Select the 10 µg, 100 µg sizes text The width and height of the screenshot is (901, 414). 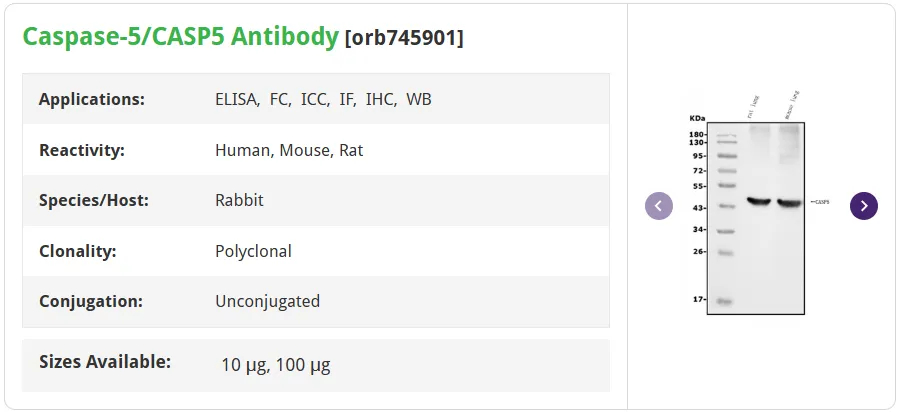[x=276, y=365]
